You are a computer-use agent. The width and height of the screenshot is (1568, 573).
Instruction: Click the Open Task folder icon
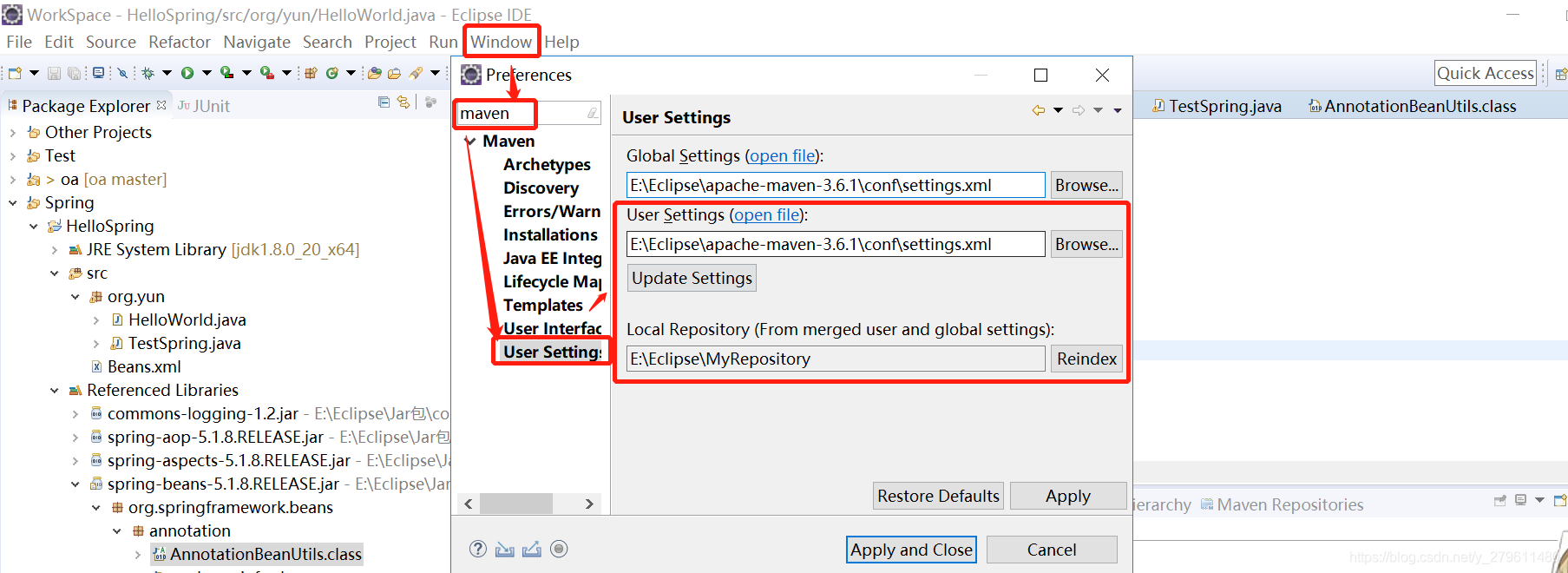click(394, 73)
